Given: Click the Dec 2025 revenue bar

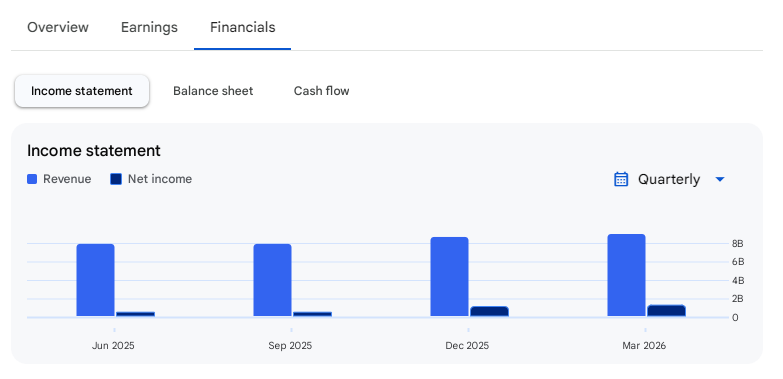Looking at the screenshot, I should tap(449, 277).
